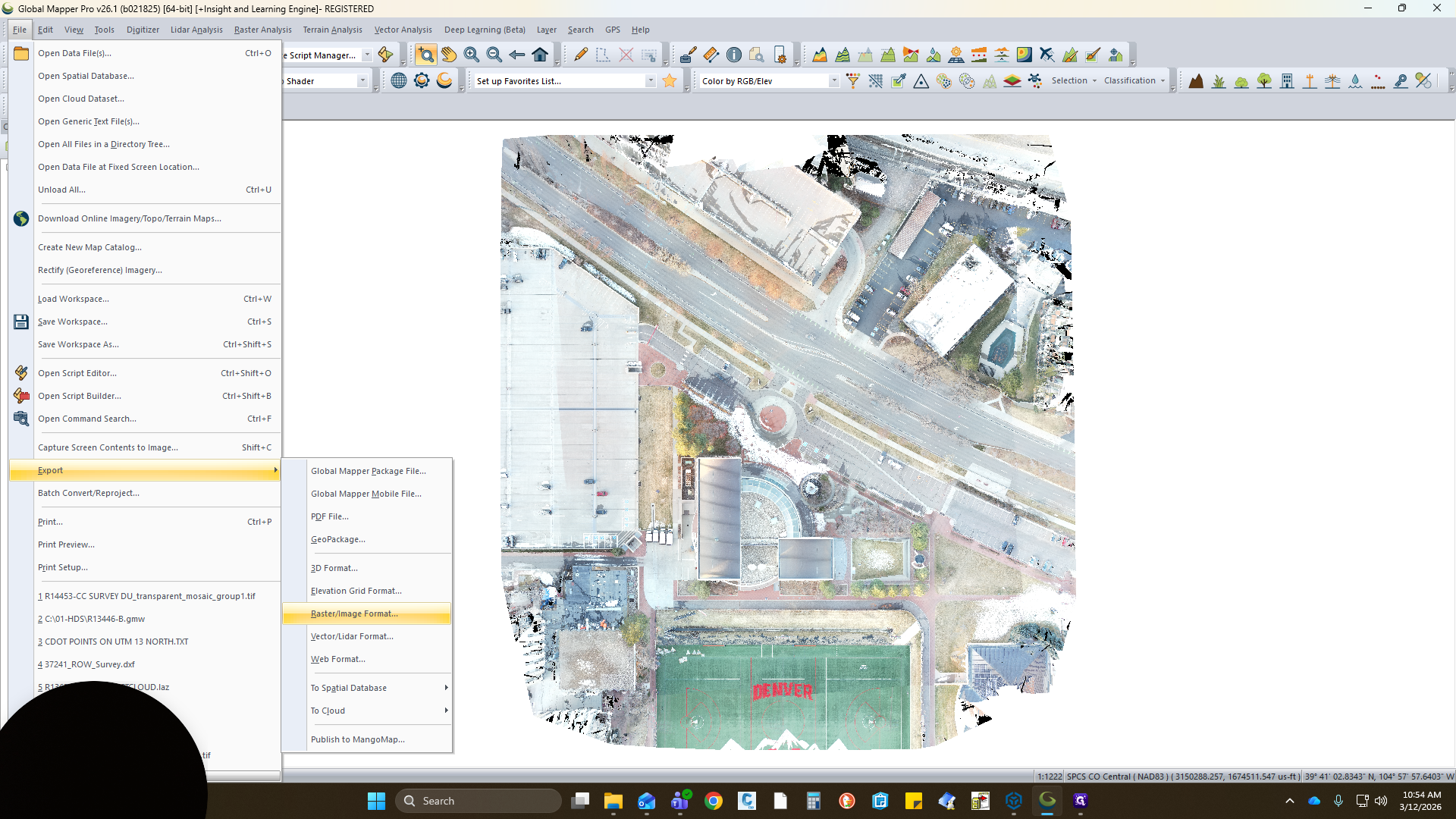Open the Set up Favorites List dropdown
Image resolution: width=1456 pixels, height=819 pixels.
[x=650, y=80]
